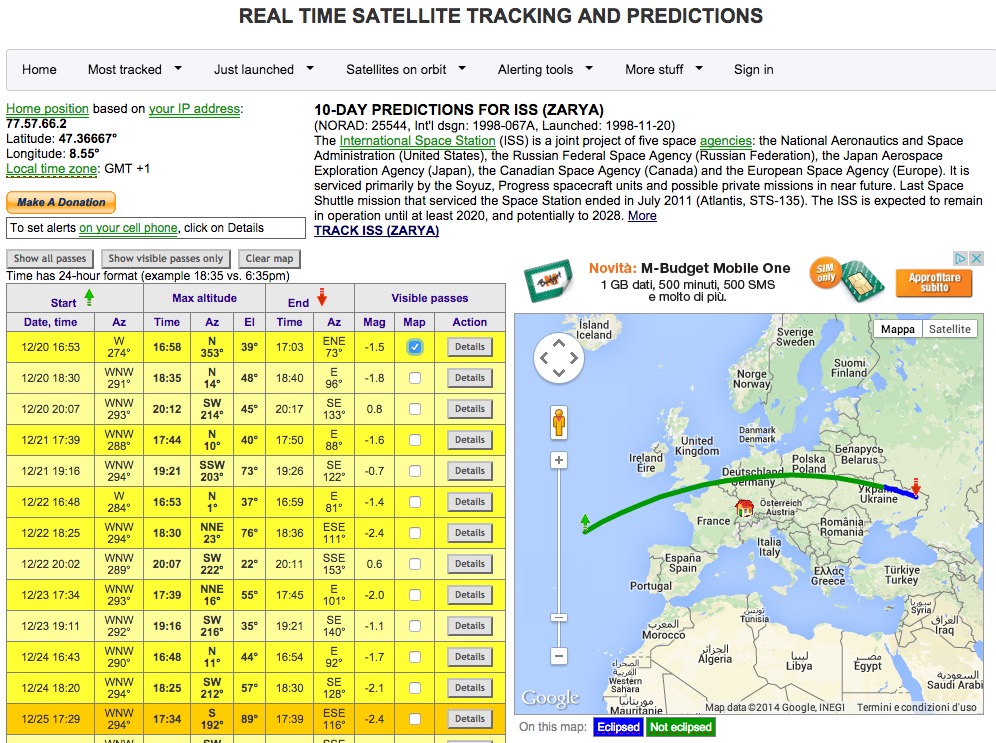Open the Local time zone link
Image resolution: width=996 pixels, height=743 pixels.
pos(52,169)
